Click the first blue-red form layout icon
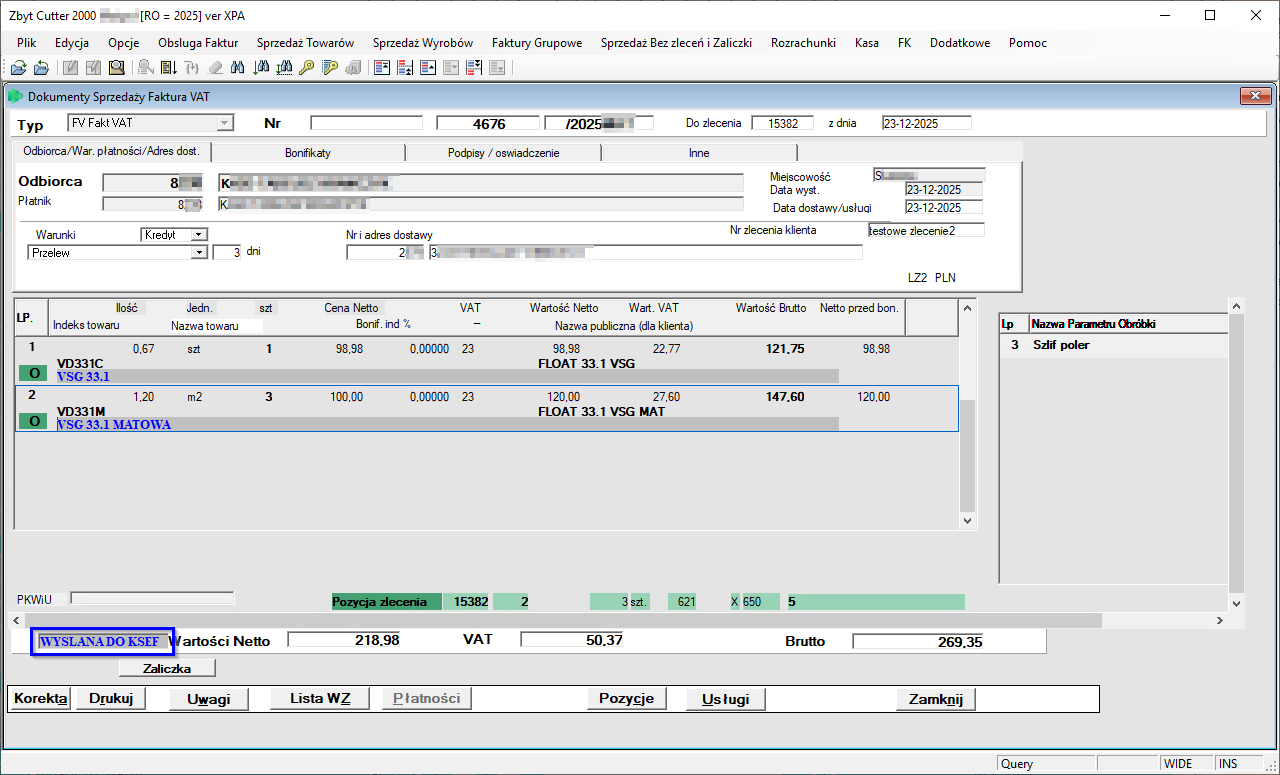 point(381,68)
